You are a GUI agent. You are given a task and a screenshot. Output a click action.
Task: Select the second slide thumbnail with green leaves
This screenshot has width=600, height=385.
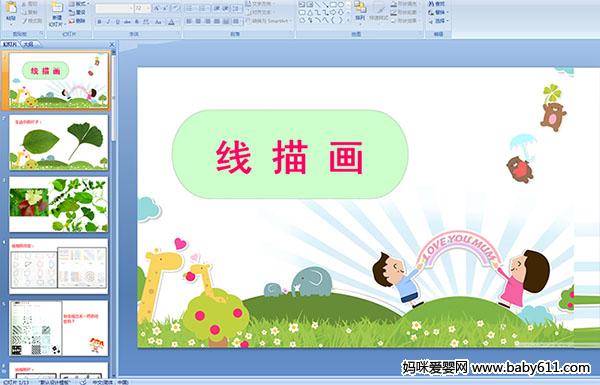pos(59,143)
